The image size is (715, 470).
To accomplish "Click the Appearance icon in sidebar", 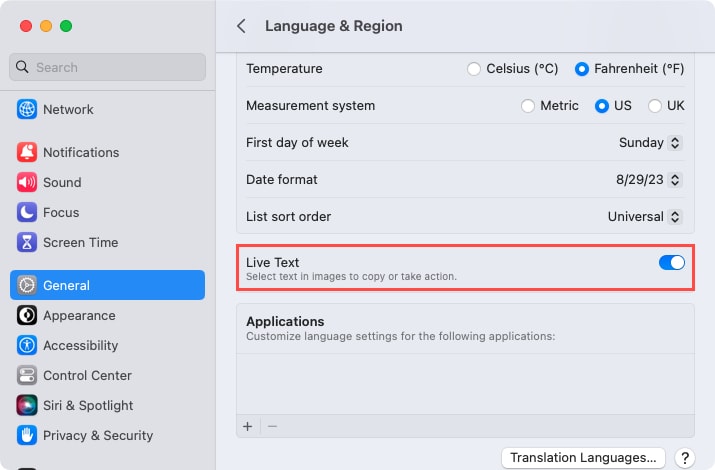I will [x=27, y=316].
